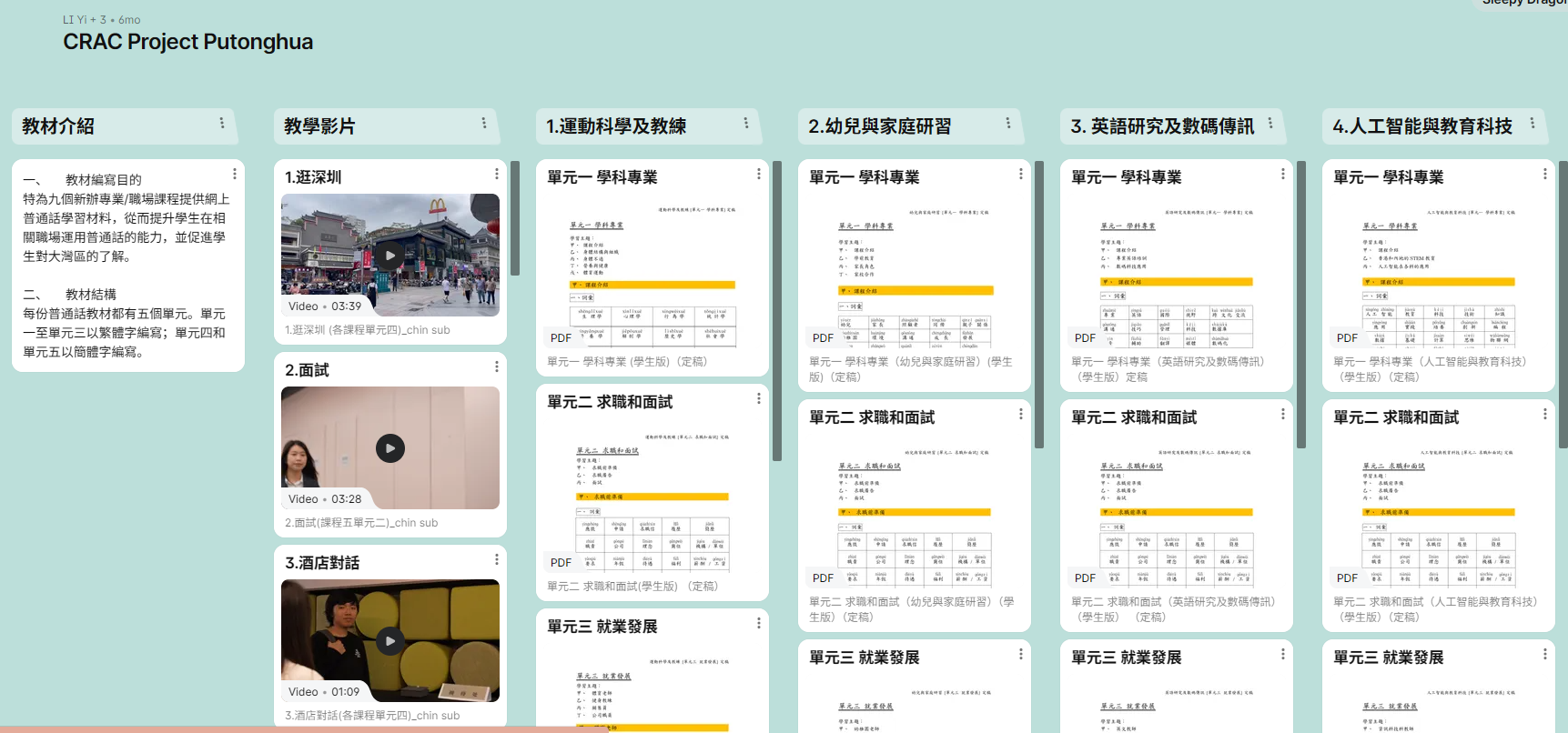Open three-dot menu on 4.人工智能與教育科技 column
Screen dimensions: 1568x733
tap(1533, 123)
